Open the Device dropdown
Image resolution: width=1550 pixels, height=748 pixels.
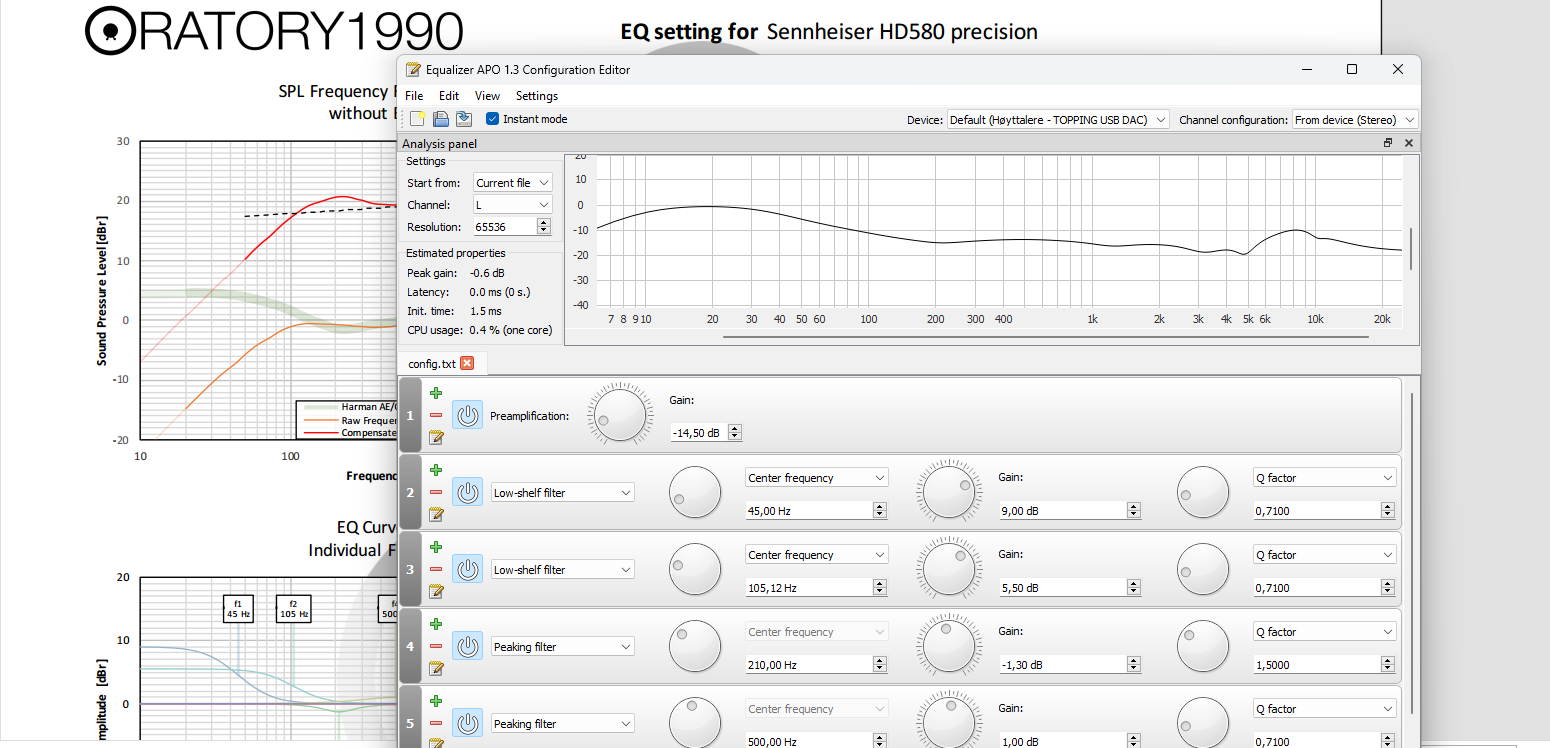[x=1058, y=120]
